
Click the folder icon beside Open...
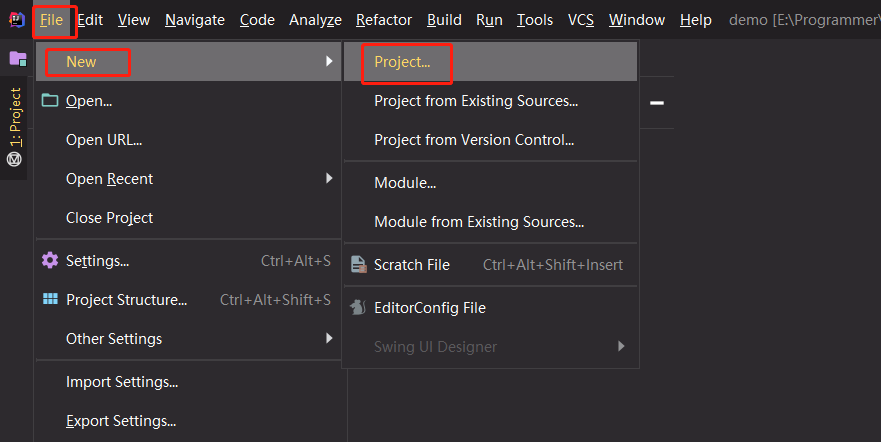coord(50,100)
